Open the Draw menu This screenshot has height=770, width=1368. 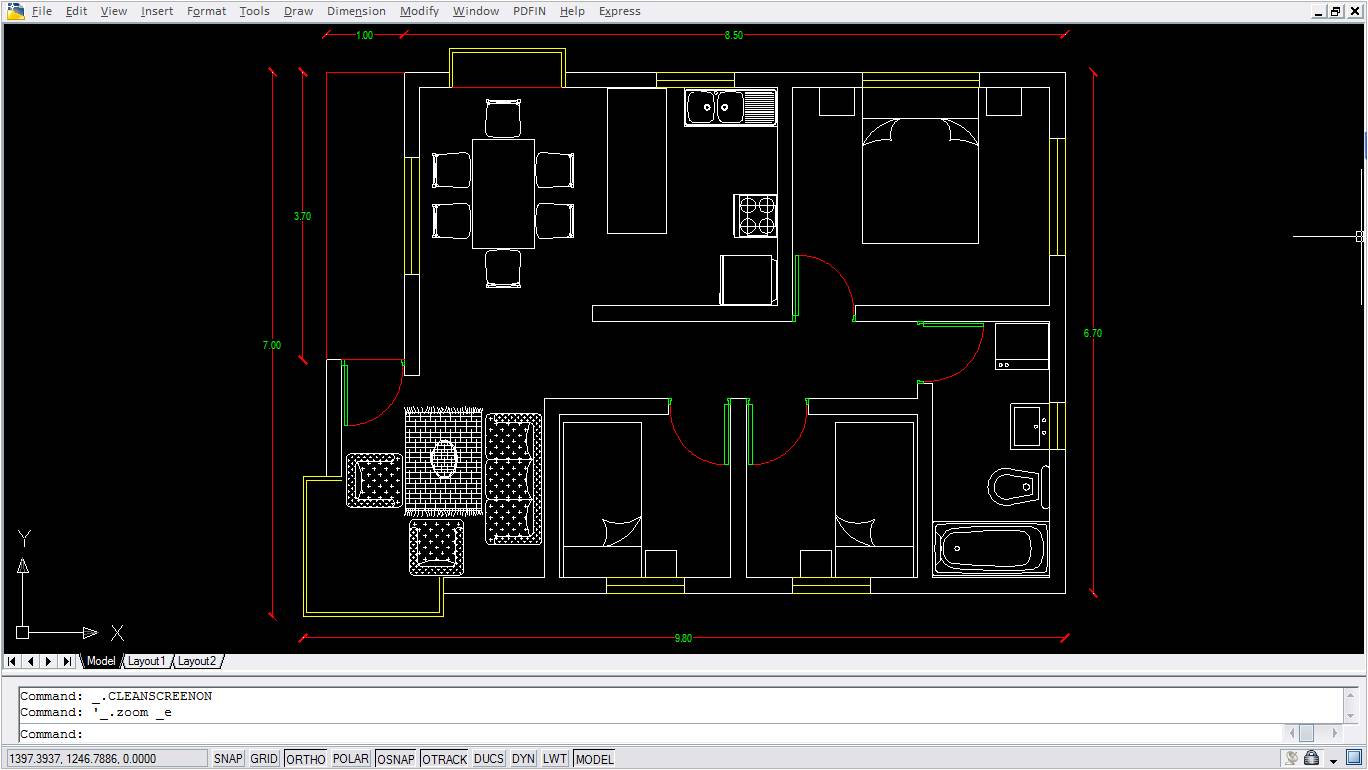(x=298, y=11)
